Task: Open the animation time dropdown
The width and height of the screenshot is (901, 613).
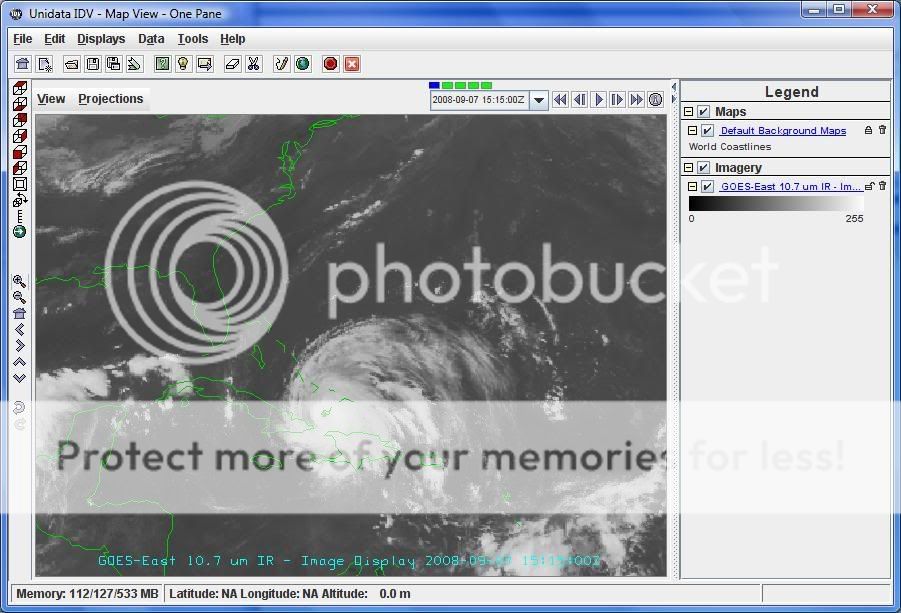Action: point(539,100)
